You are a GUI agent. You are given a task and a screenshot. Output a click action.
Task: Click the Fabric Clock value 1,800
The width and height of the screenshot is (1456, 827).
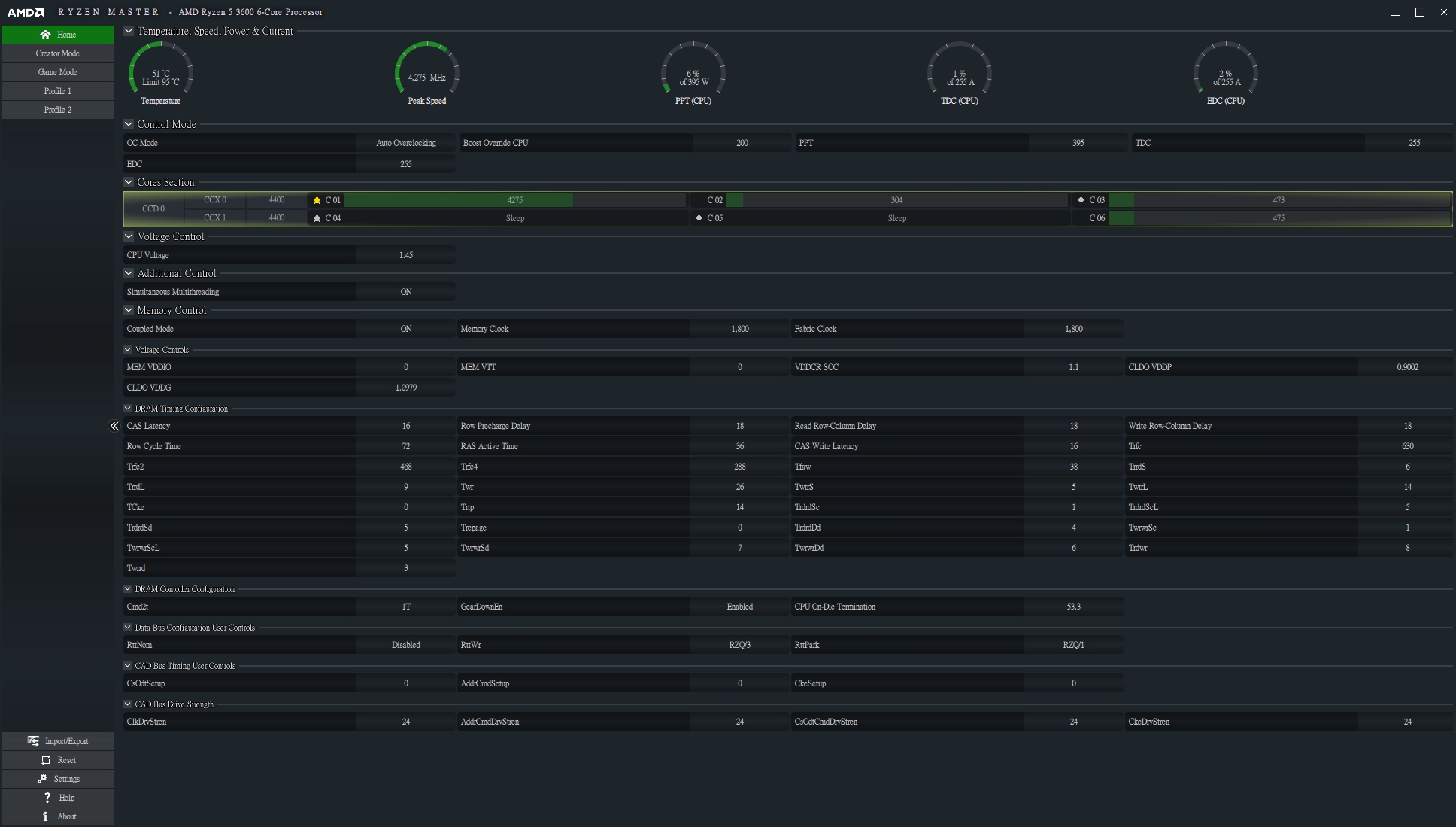tap(1074, 329)
